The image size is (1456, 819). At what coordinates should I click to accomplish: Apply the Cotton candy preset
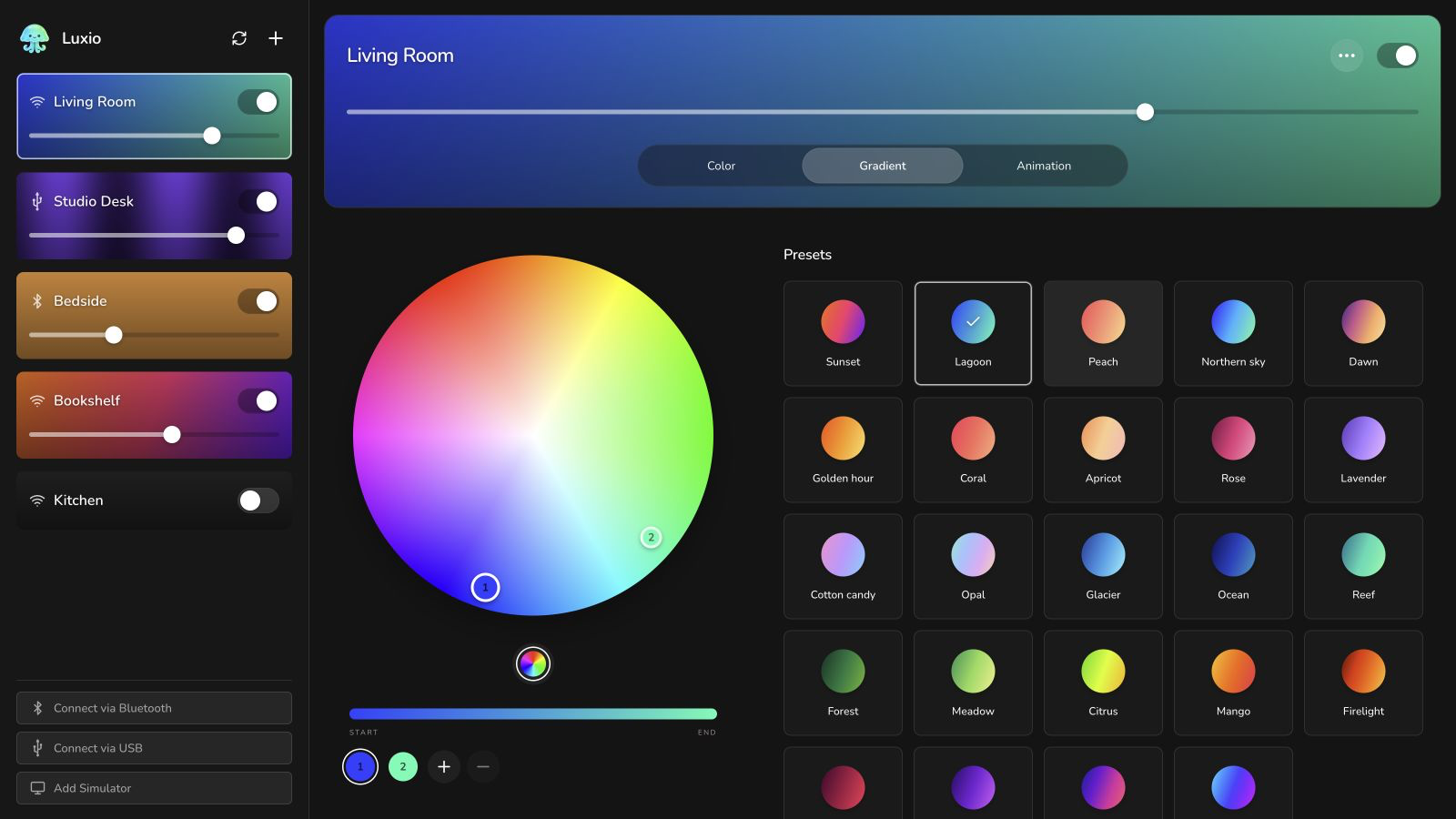tap(843, 566)
